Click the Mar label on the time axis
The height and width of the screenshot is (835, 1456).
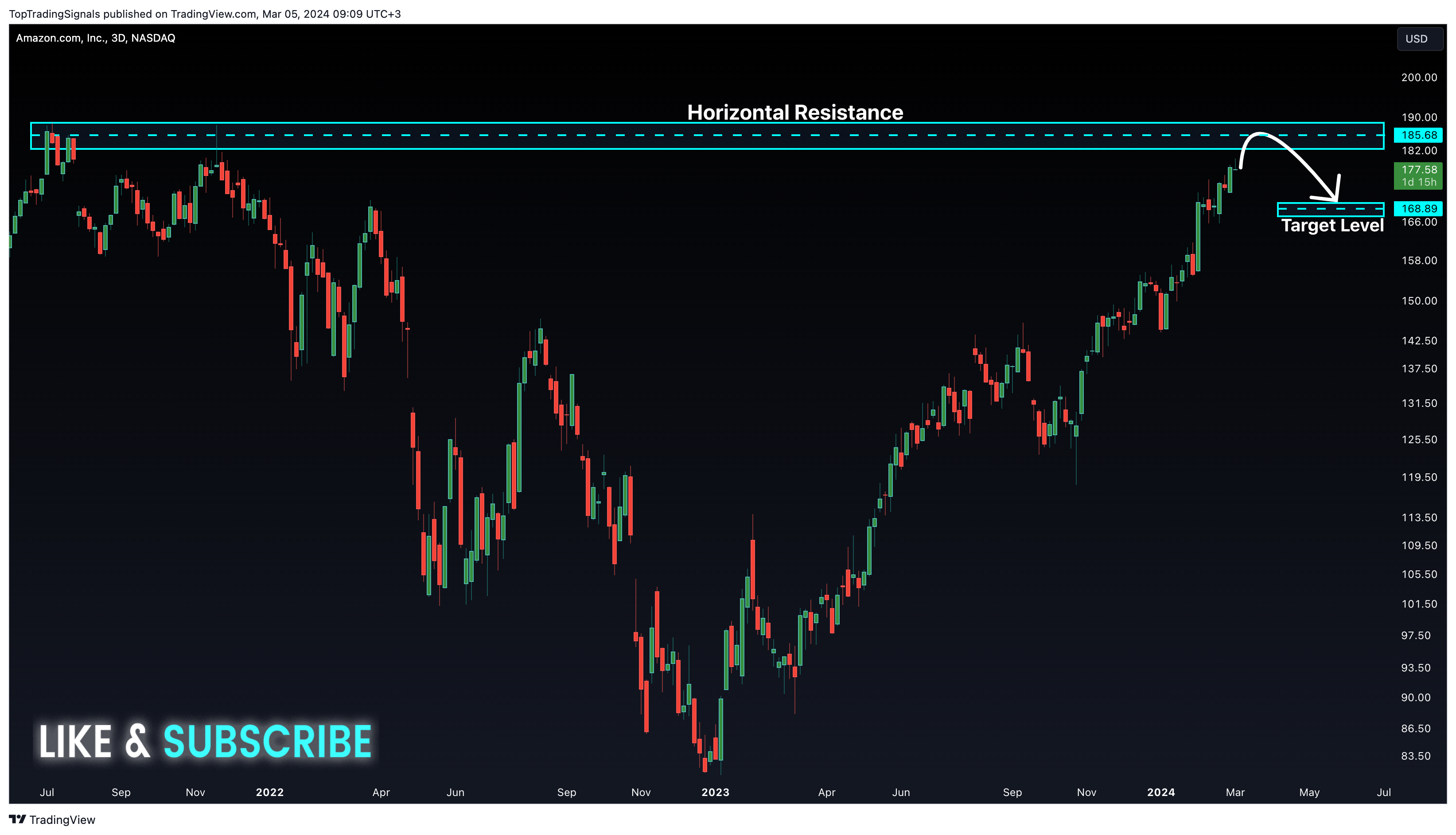click(x=1235, y=792)
